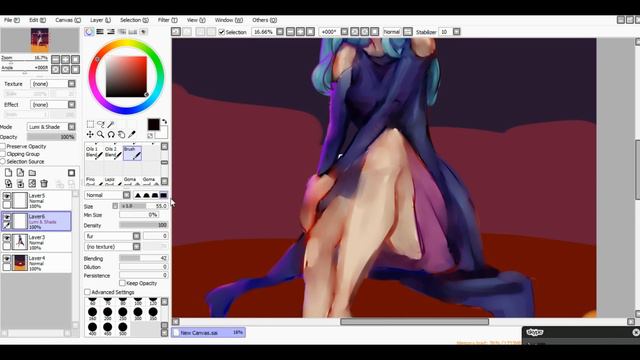Open the Edit menu
The image size is (640, 360).
click(37, 20)
